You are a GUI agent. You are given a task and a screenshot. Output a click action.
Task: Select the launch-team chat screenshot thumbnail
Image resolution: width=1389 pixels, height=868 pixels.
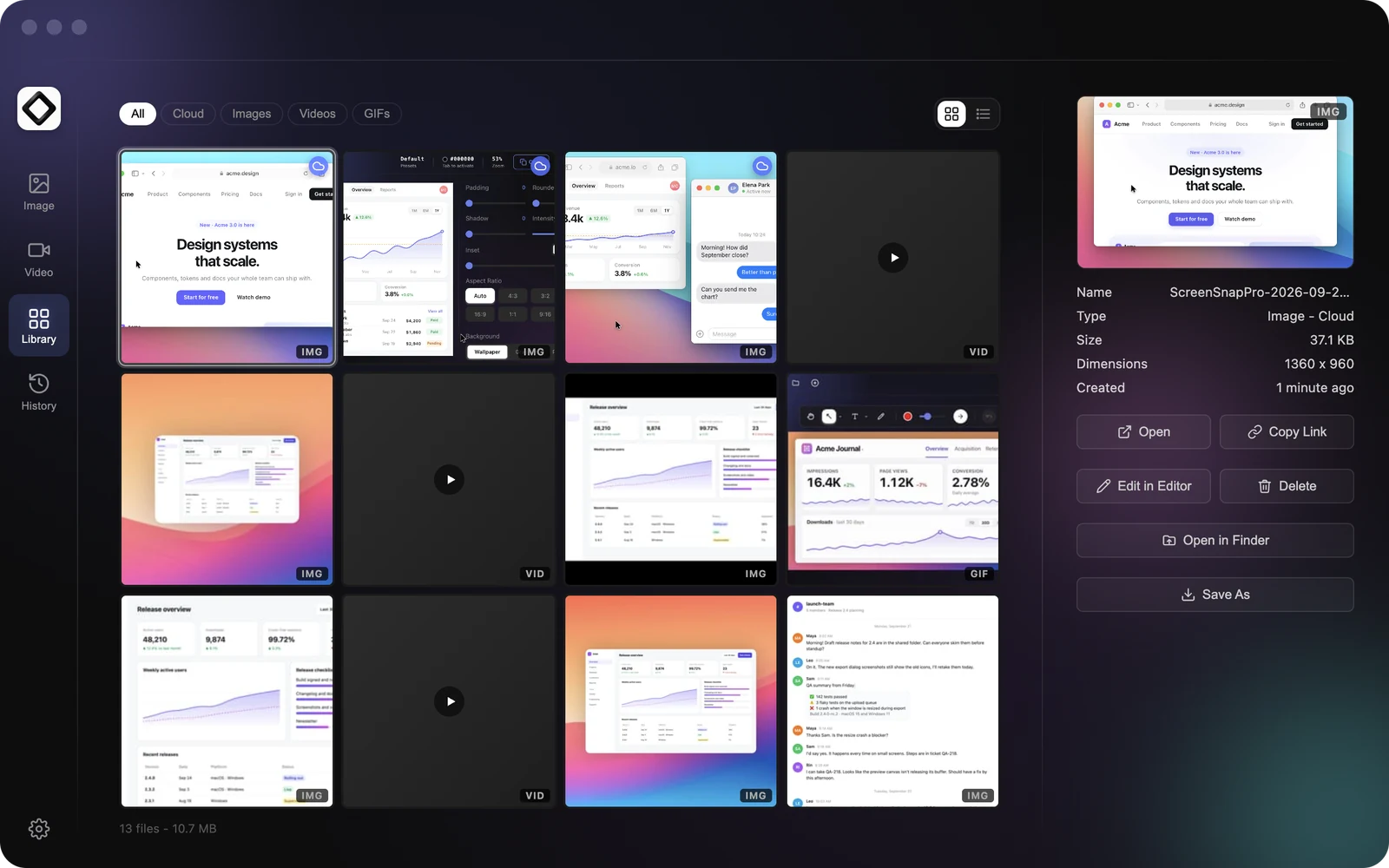click(893, 701)
